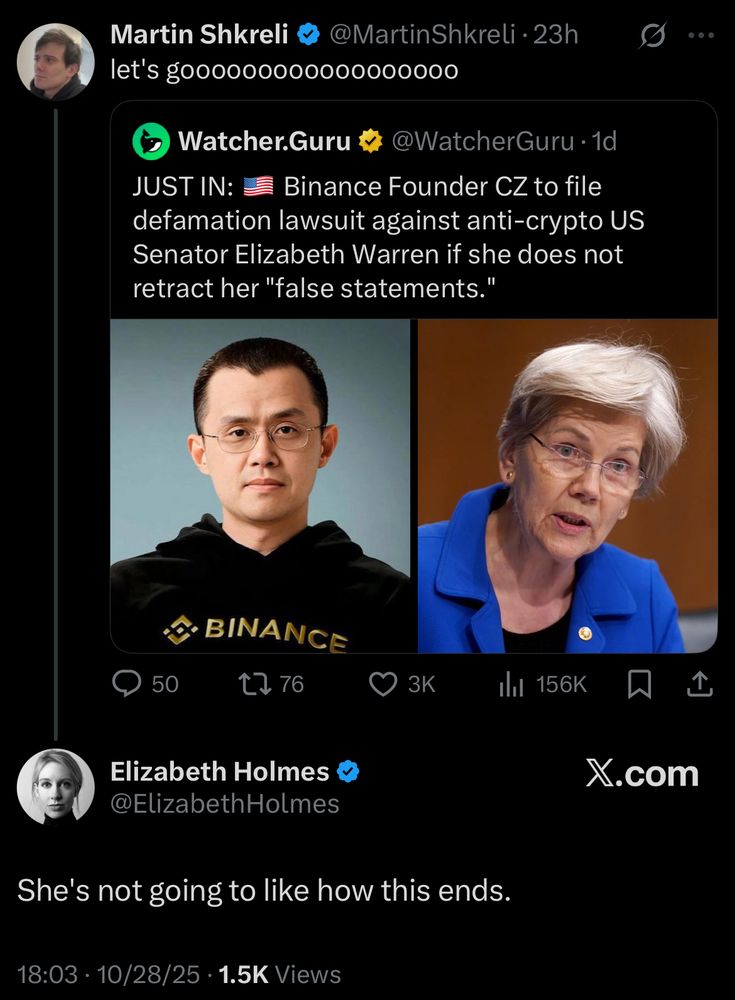
Task: Open Grok actions on Martin Shkreli's tweet
Action: [x=651, y=32]
